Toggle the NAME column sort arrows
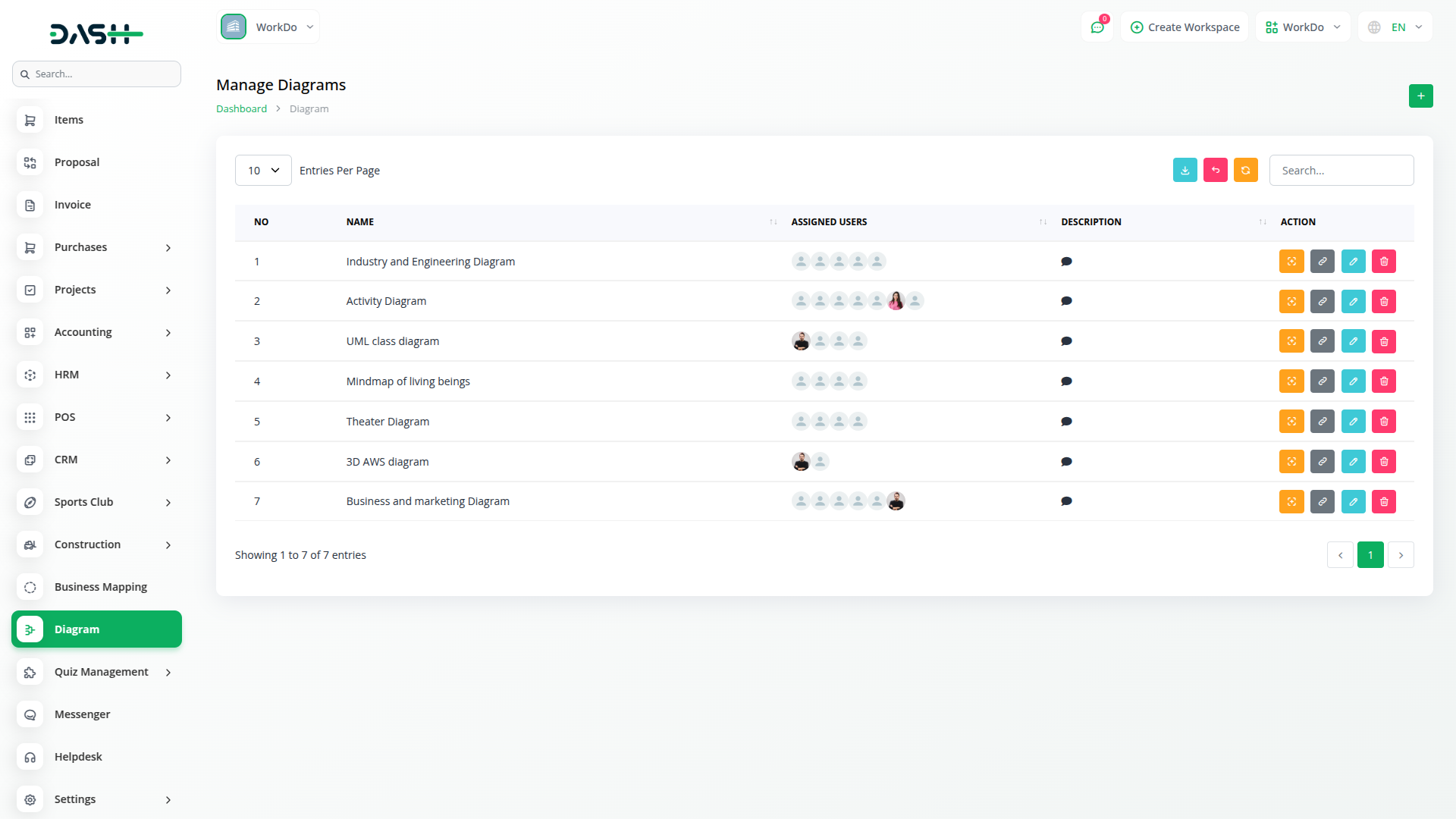This screenshot has height=819, width=1456. 773,221
